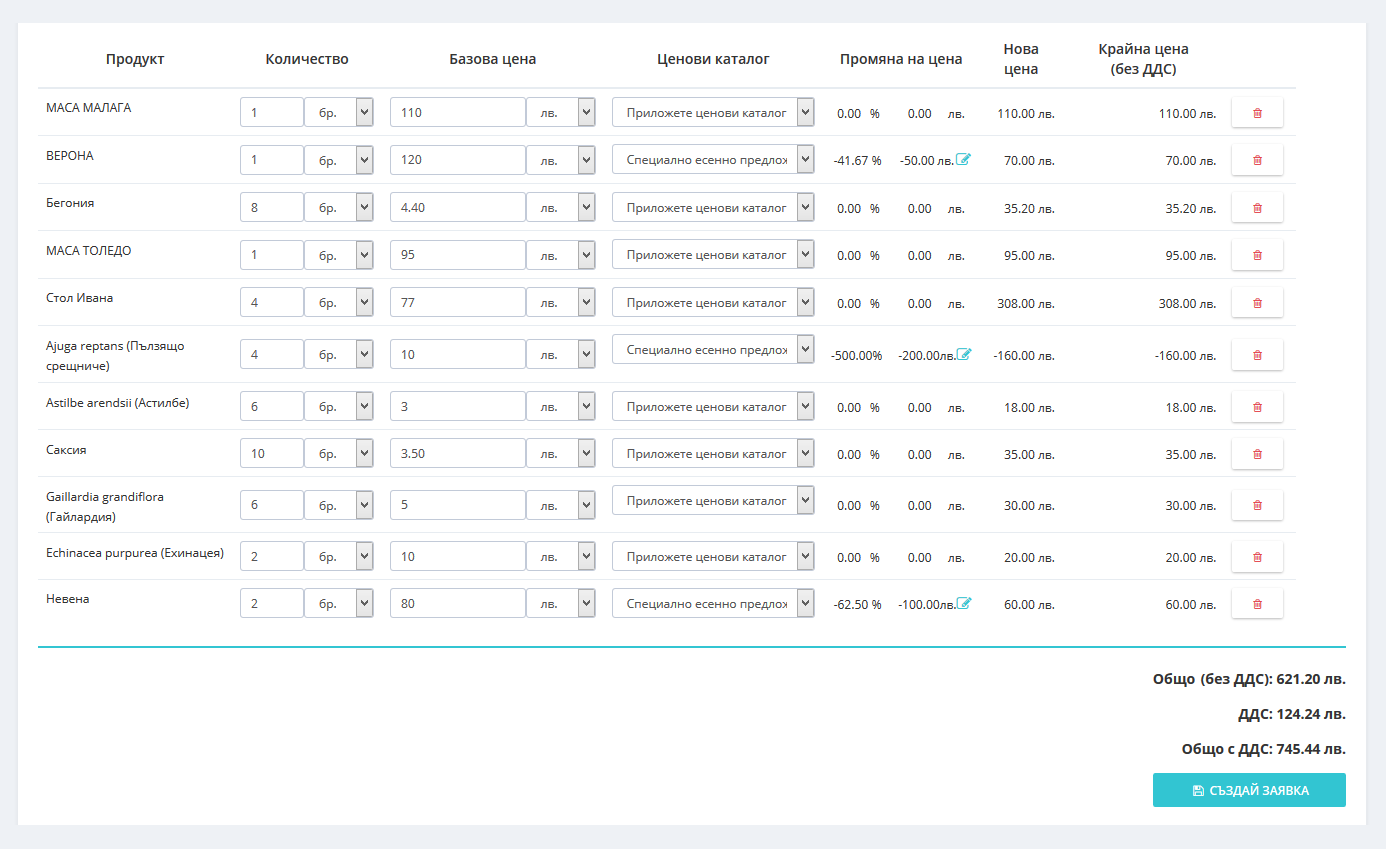1386x849 pixels.
Task: Click the Промяна на цена column header
Action: [901, 59]
